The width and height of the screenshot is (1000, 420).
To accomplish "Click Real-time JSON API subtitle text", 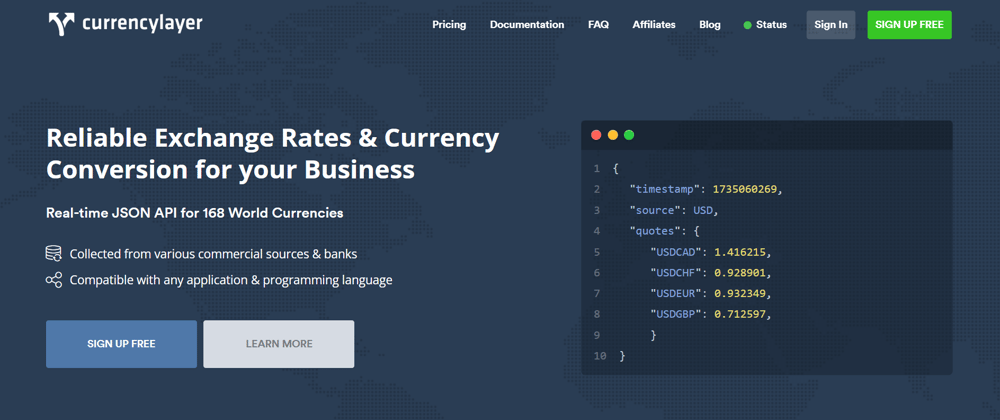I will 195,213.
